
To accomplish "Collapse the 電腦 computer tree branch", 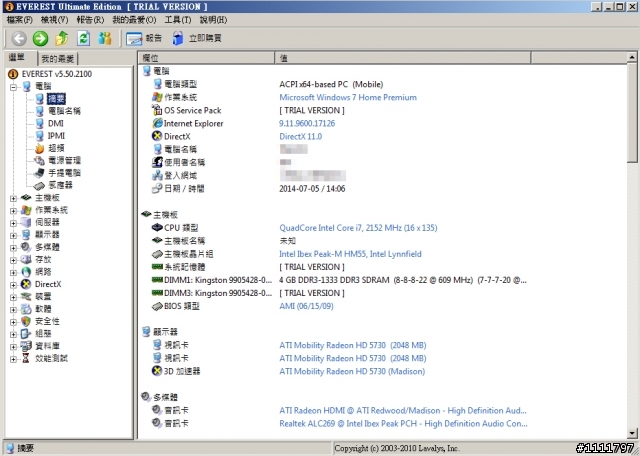I will [13, 87].
